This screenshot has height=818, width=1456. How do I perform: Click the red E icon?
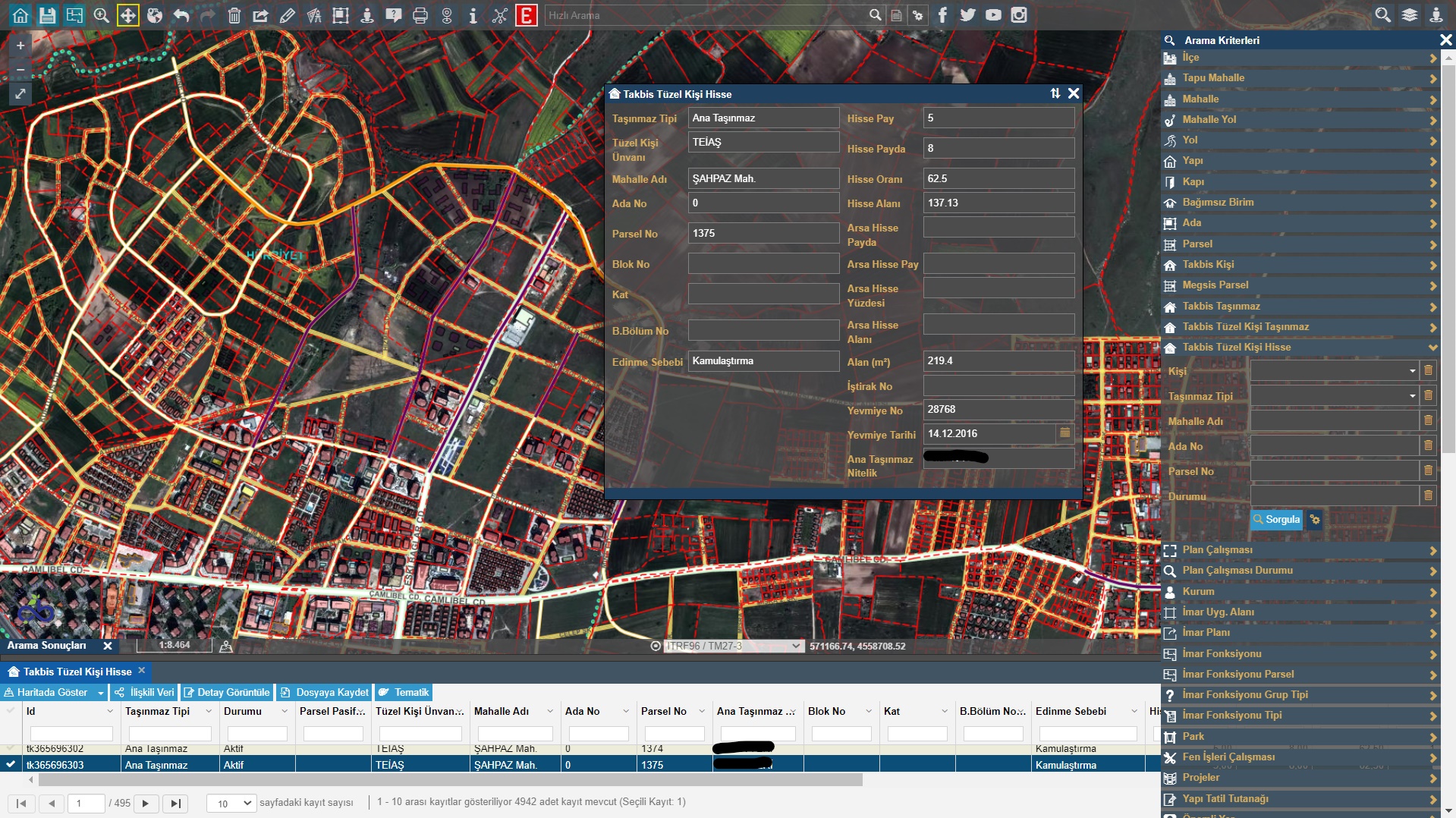[526, 15]
